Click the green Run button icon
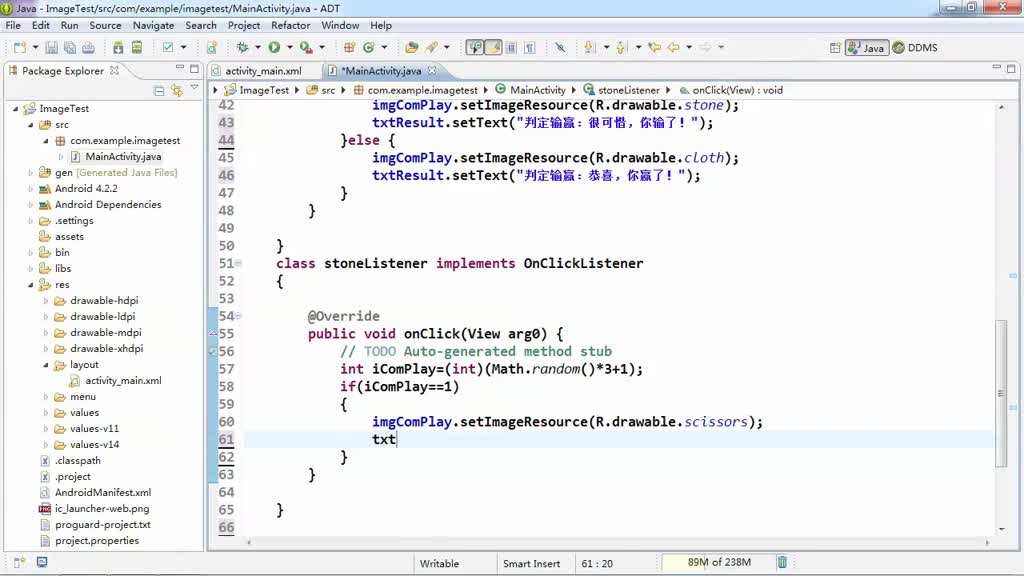 274,48
